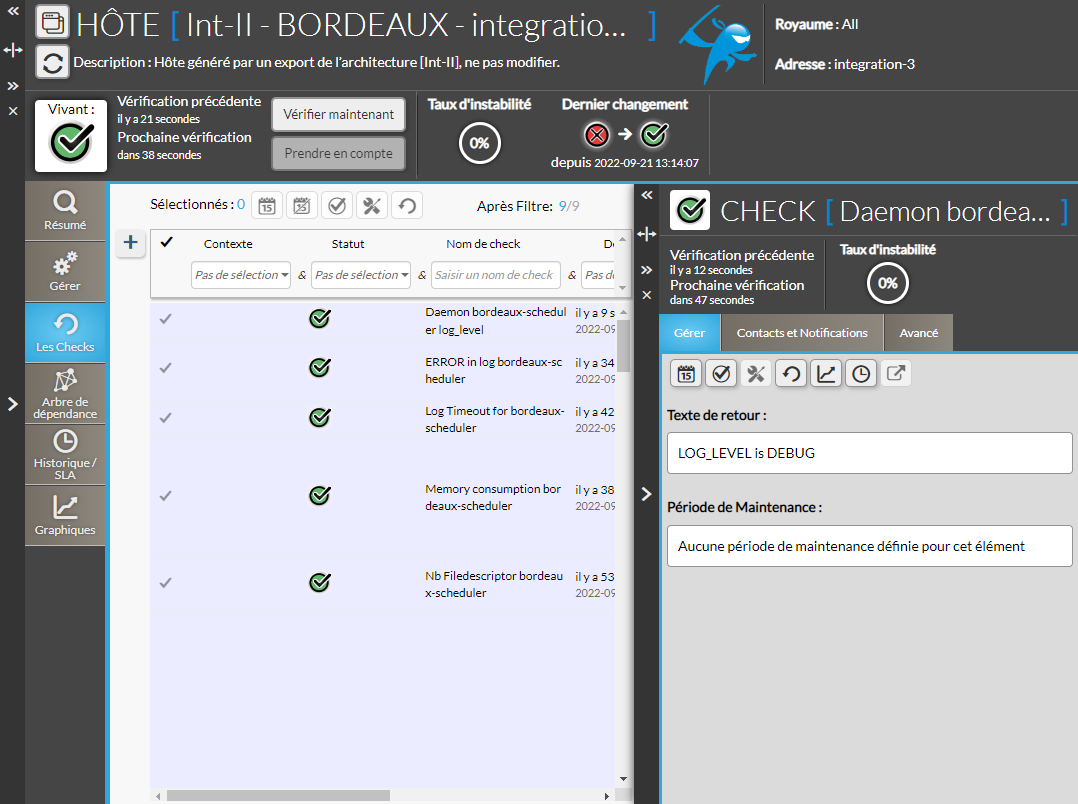Open the Graphiques sidebar section
1078x804 pixels.
tap(65, 516)
